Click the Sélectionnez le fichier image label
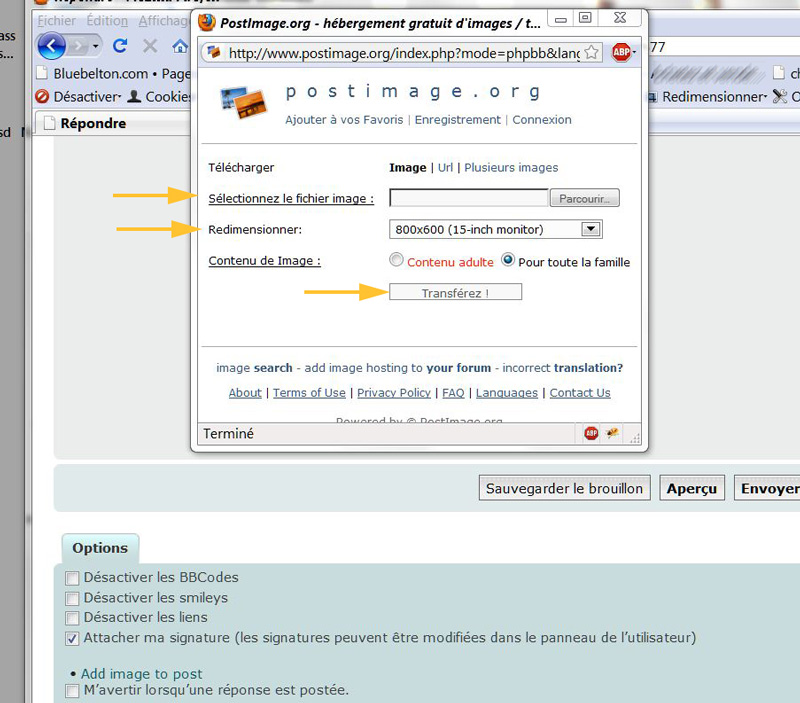The height and width of the screenshot is (703, 800). [x=291, y=198]
